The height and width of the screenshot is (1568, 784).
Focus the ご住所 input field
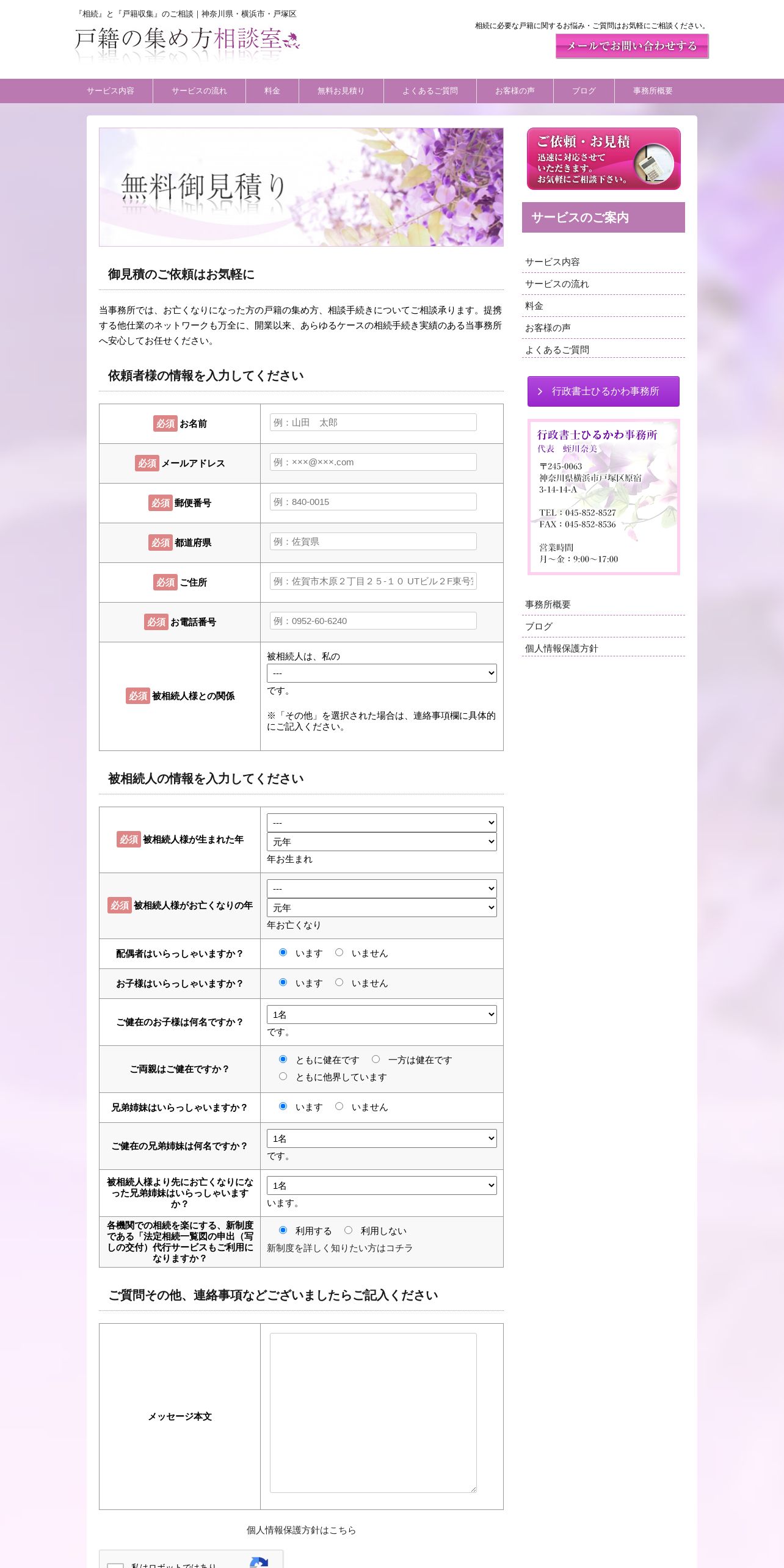pos(373,581)
